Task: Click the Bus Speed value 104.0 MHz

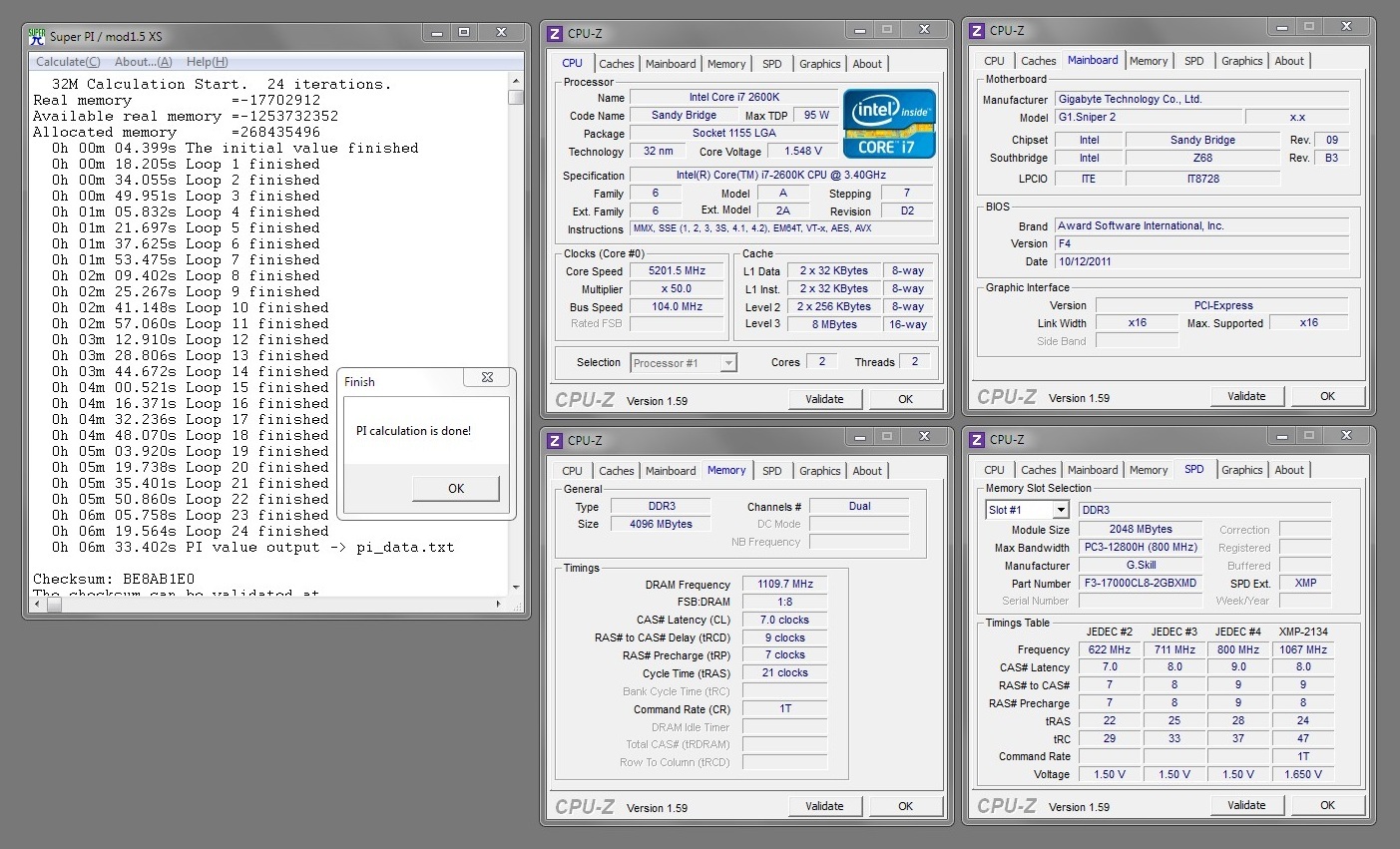Action: click(x=678, y=306)
